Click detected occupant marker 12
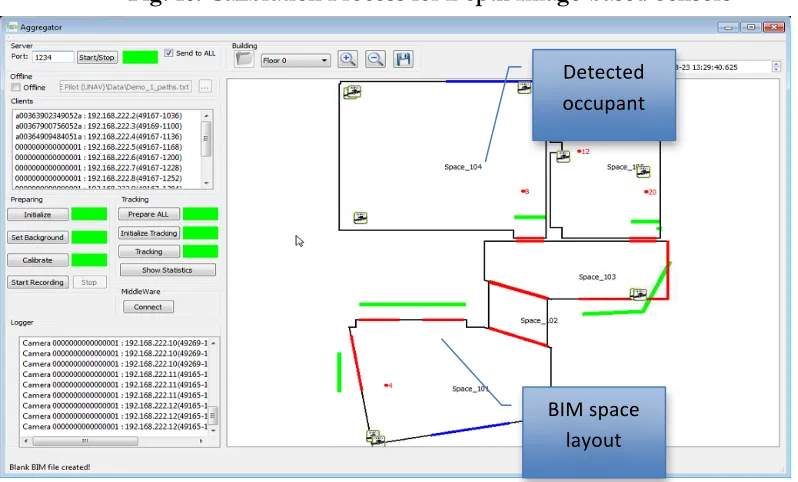 583,152
